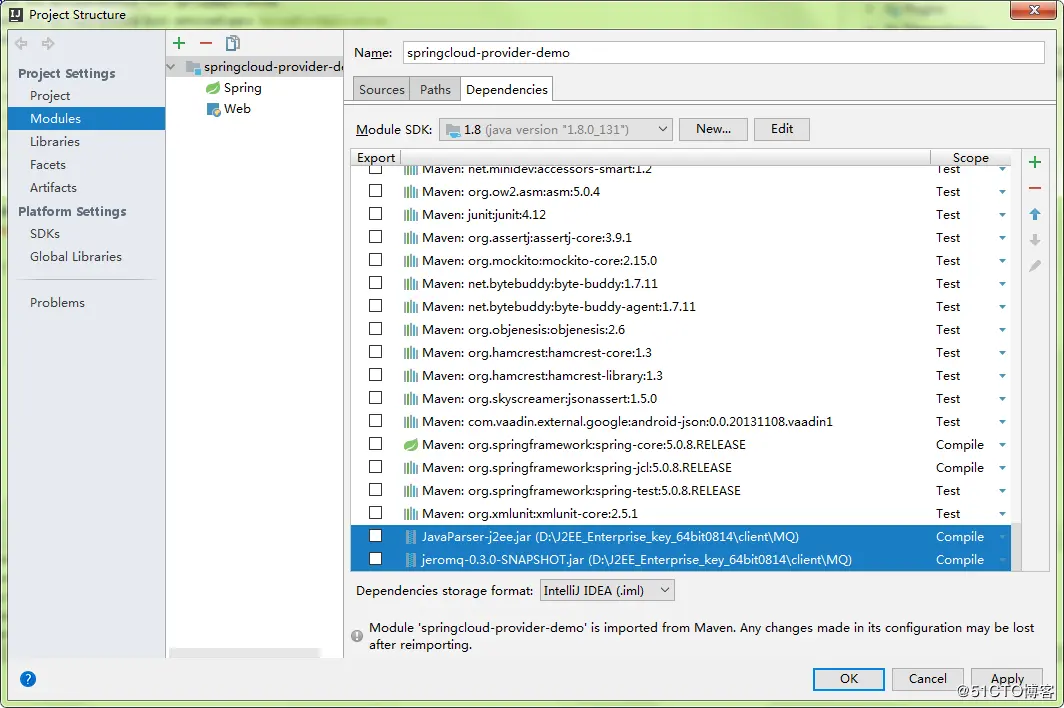Click the xmlunit-core library icon
The width and height of the screenshot is (1064, 708).
[x=411, y=514]
